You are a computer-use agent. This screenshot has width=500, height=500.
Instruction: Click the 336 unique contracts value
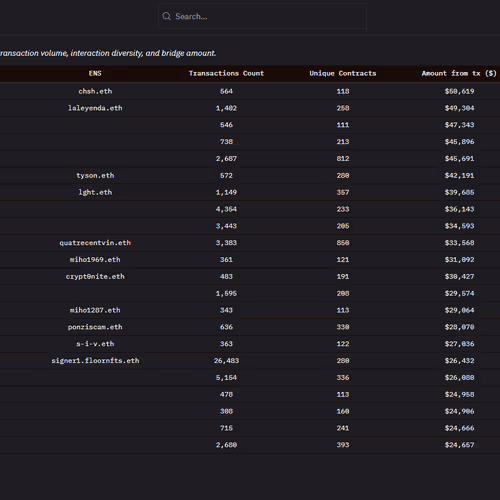coord(343,377)
